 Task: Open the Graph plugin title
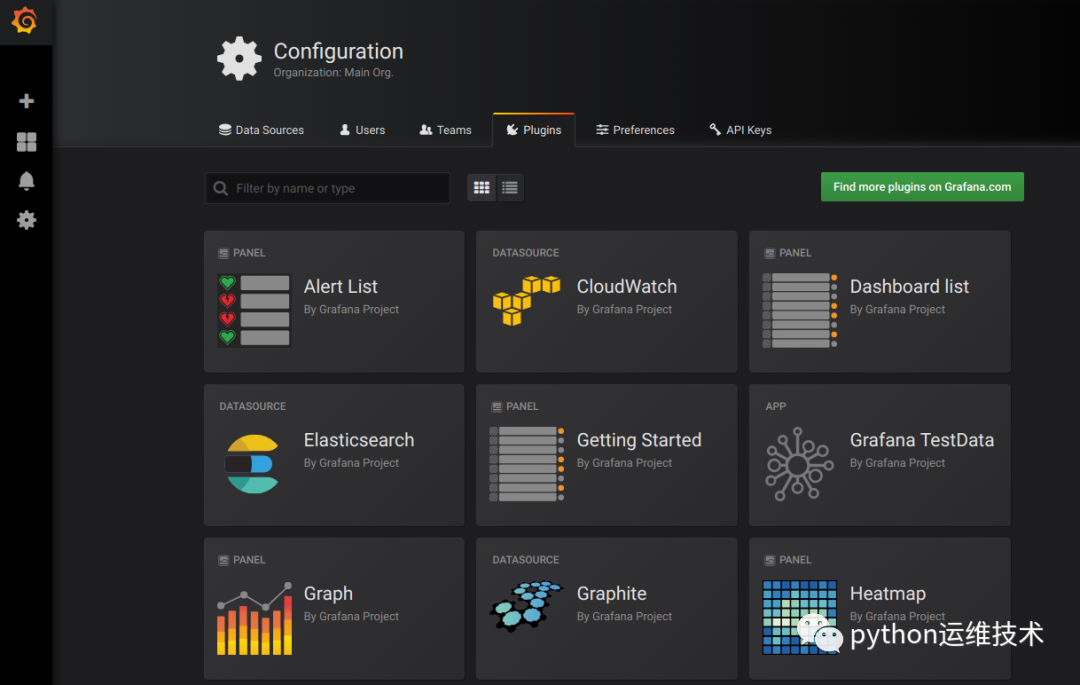tap(328, 593)
